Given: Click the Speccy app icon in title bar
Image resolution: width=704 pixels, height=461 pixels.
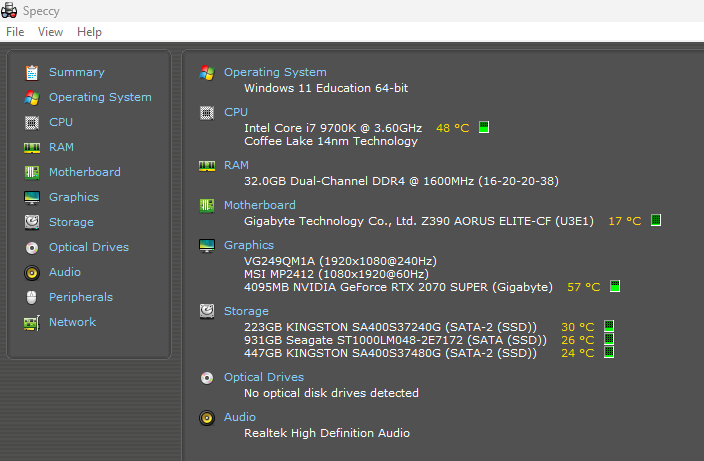Looking at the screenshot, I should click(9, 10).
